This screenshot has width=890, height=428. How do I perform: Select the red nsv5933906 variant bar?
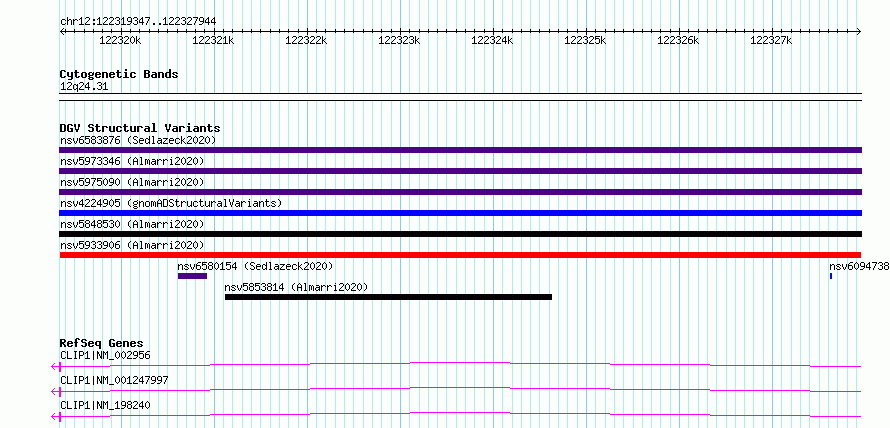[x=460, y=255]
